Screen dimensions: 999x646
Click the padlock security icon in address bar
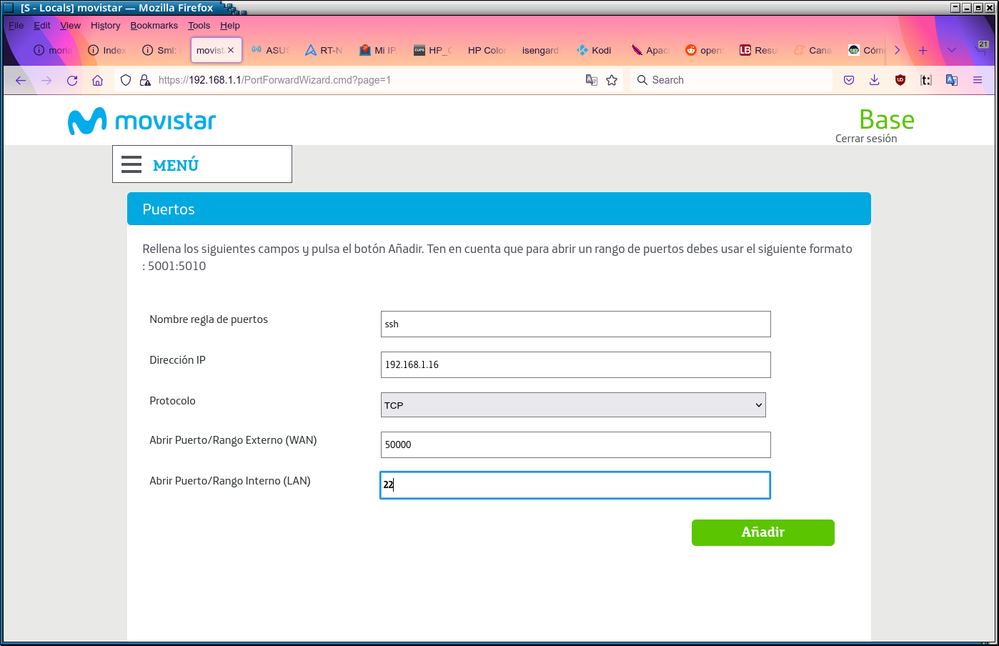tap(146, 80)
